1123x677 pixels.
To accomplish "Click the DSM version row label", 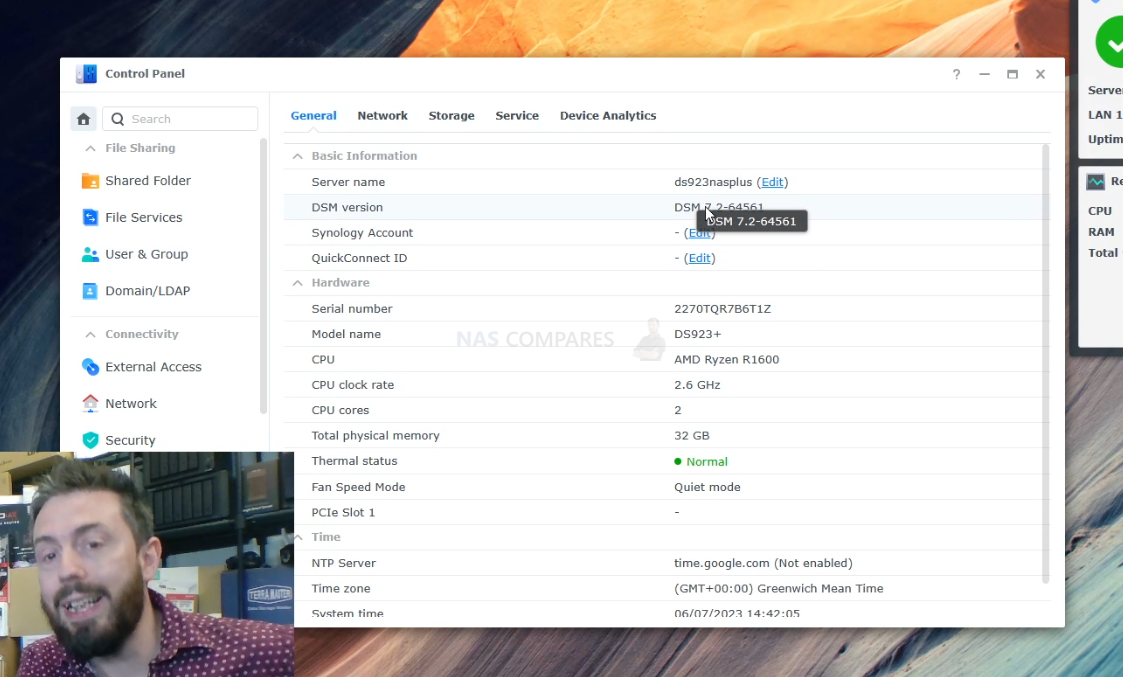I will 347,207.
